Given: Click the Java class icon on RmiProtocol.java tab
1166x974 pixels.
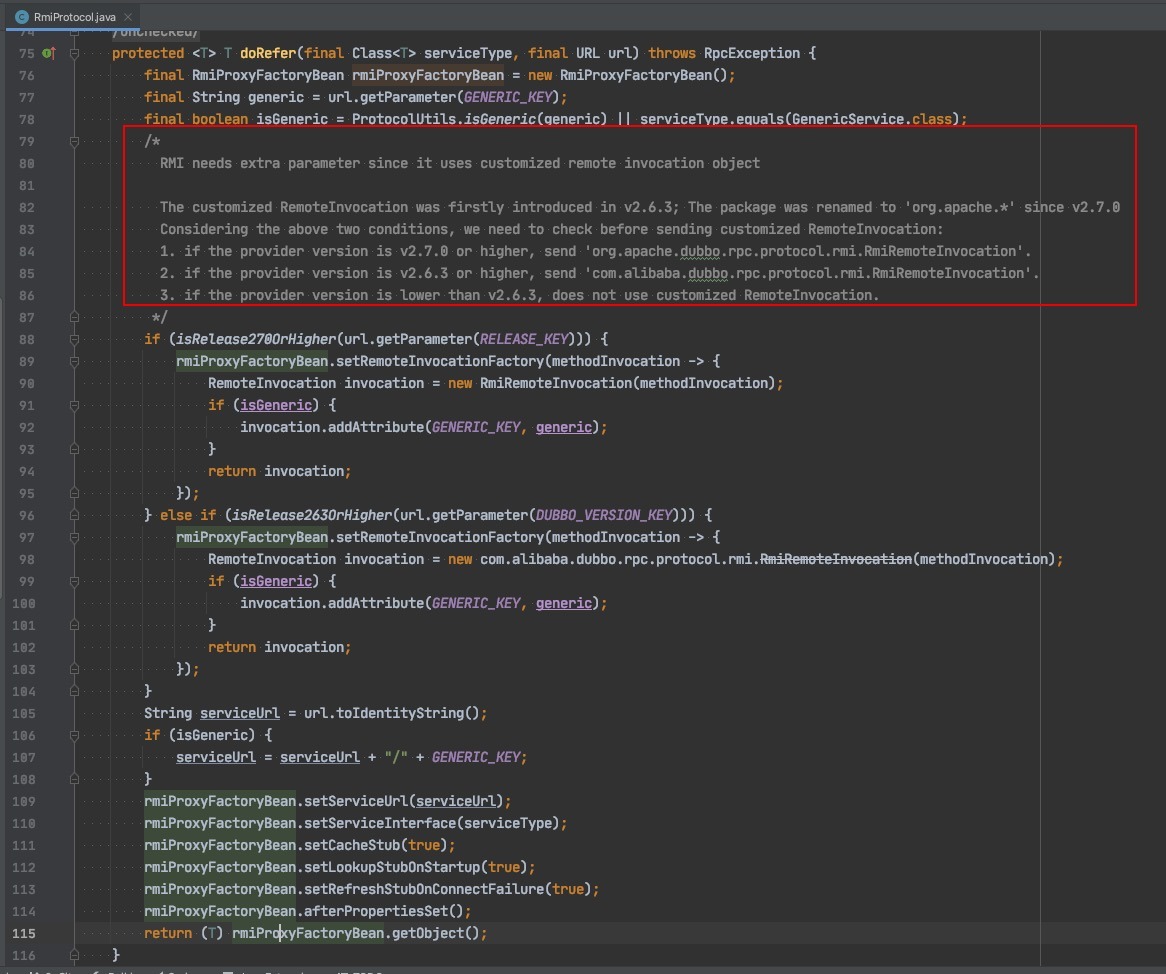Looking at the screenshot, I should tap(21, 17).
